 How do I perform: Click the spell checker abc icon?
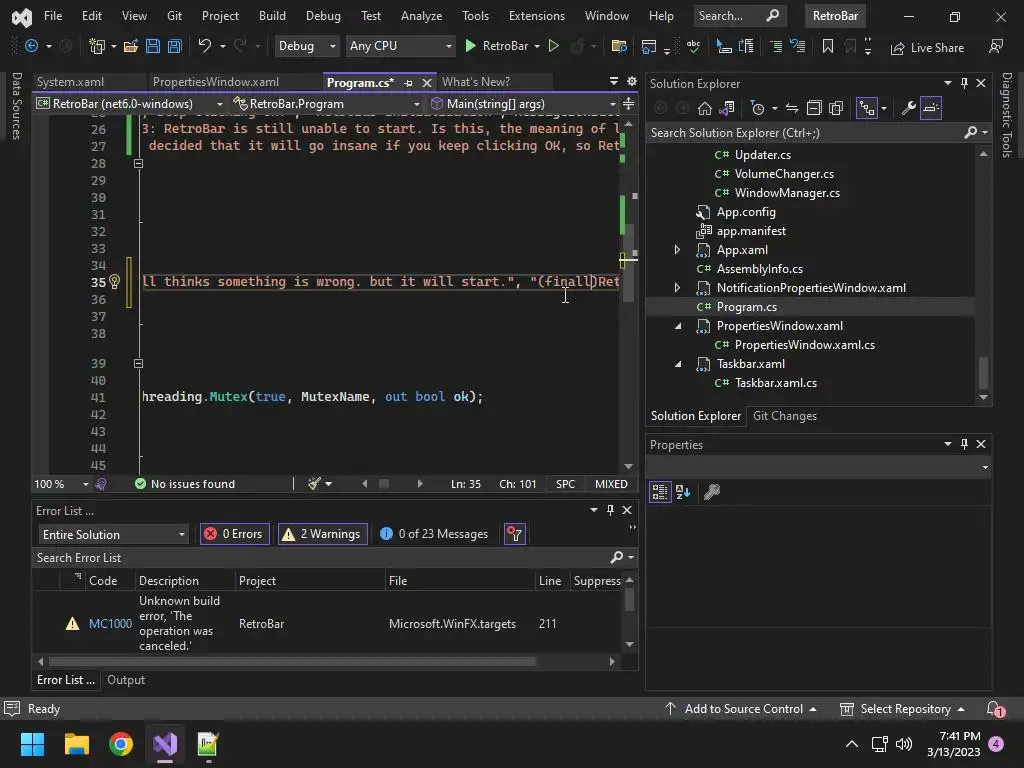pos(693,46)
